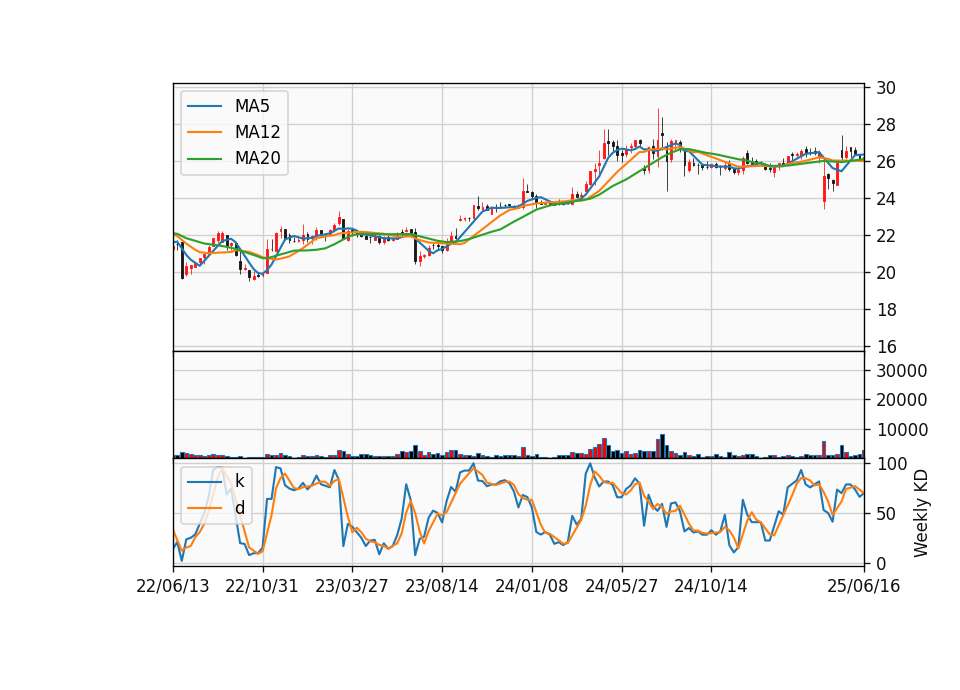This screenshot has height=690, width=960.
Task: Click price axis value 20
Action: tap(885, 273)
